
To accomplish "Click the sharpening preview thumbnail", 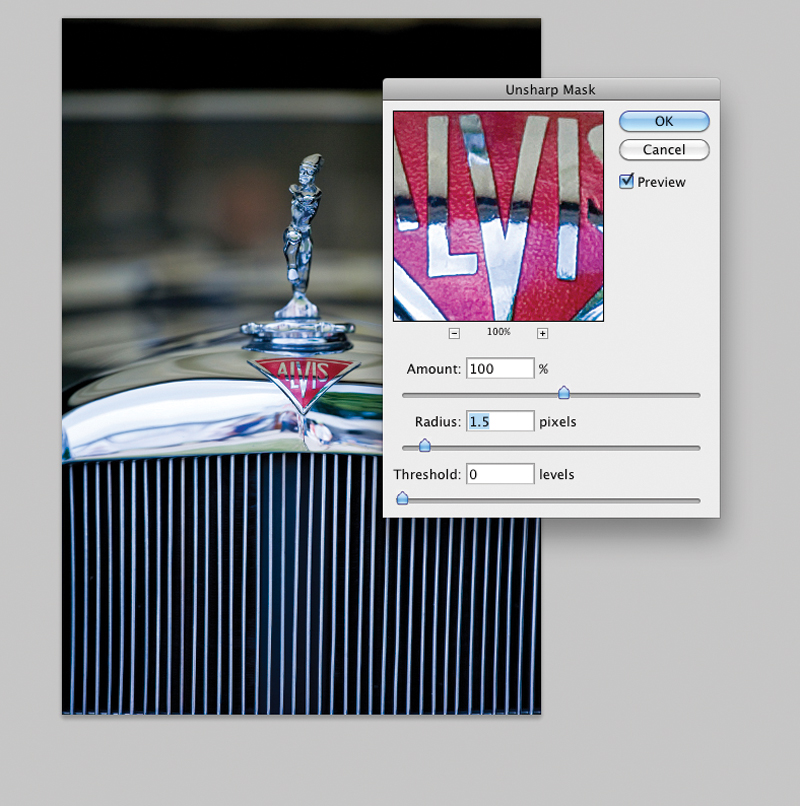I will click(x=498, y=216).
